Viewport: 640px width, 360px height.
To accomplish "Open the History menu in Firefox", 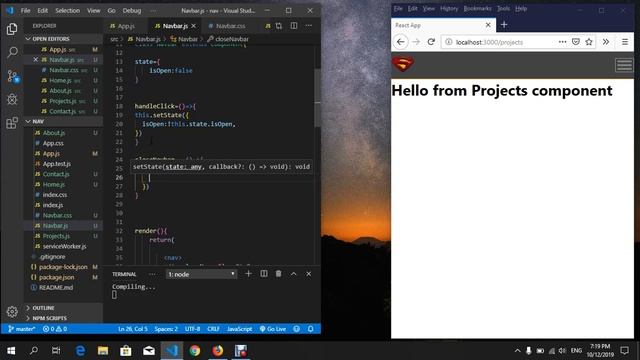I will (449, 9).
